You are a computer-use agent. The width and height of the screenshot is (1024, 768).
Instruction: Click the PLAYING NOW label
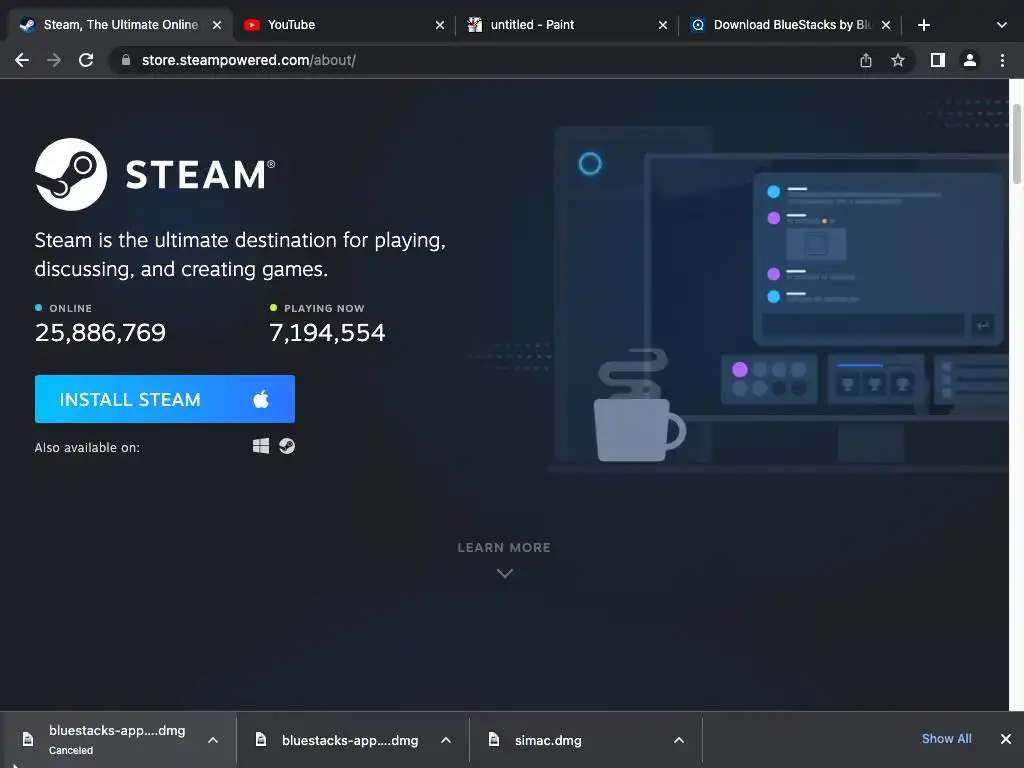(324, 308)
